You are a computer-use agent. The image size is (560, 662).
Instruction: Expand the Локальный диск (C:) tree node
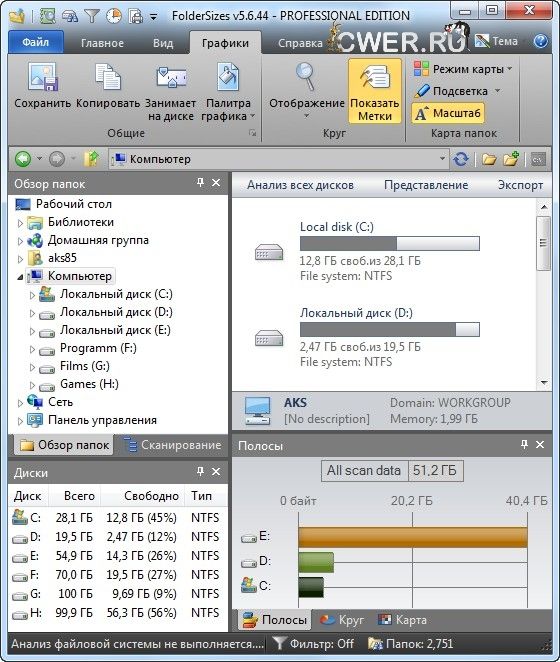tap(32, 295)
